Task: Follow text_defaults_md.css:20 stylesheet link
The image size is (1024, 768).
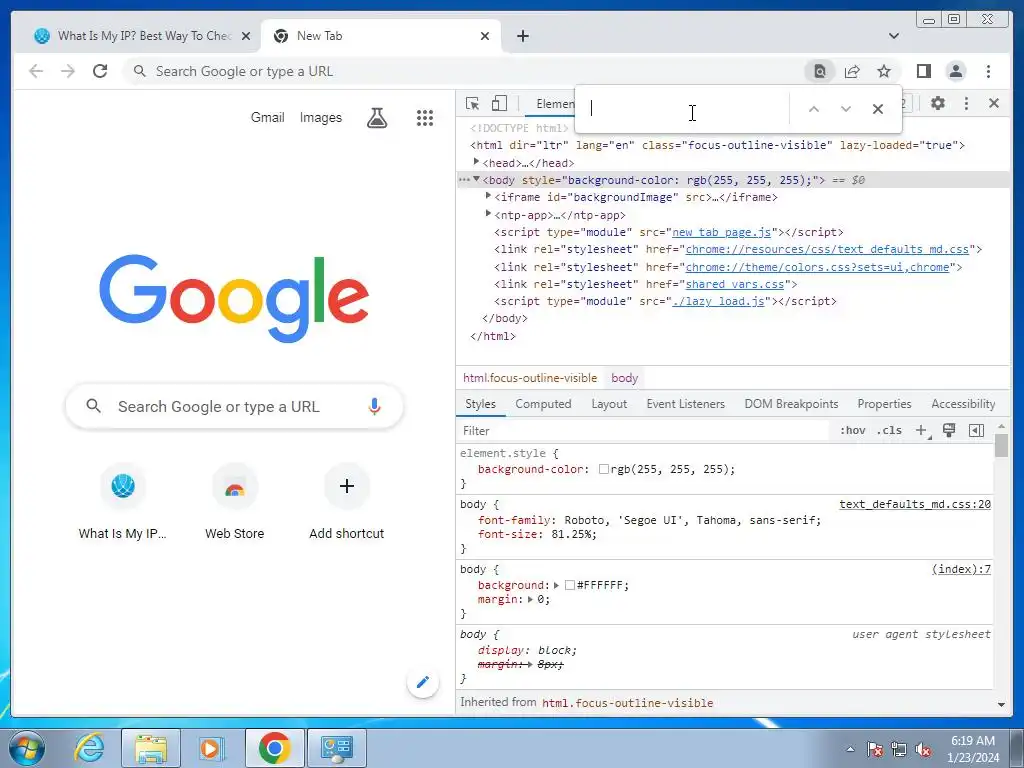Action: pos(915,504)
